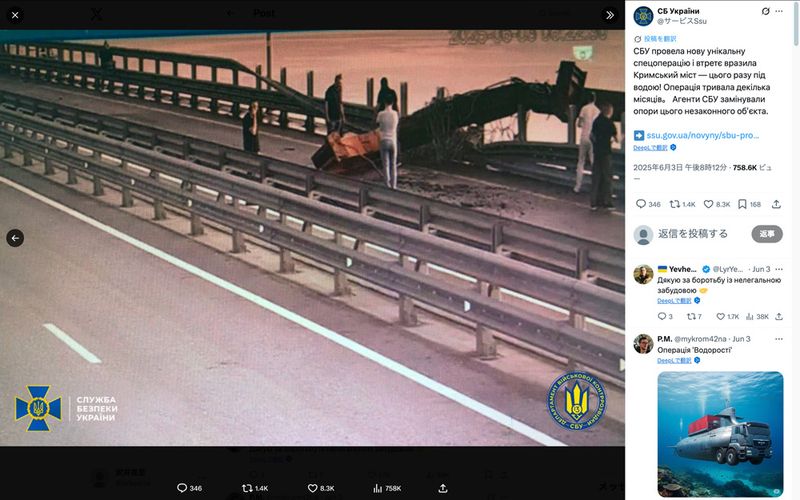View analytics via the 758K views icon below the image

click(x=387, y=488)
